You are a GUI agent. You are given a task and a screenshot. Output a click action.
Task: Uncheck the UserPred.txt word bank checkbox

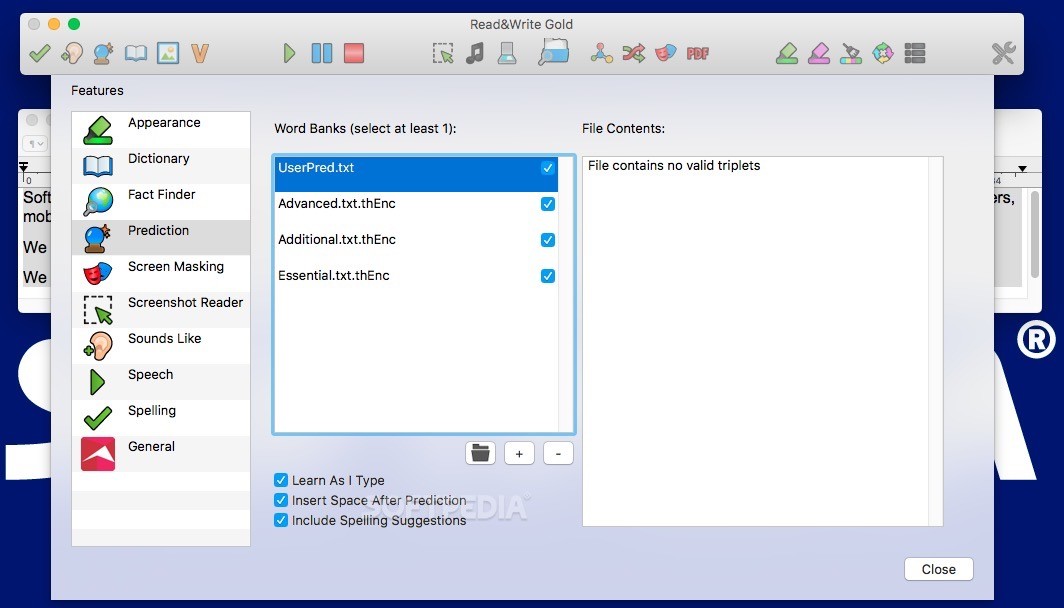click(x=548, y=168)
